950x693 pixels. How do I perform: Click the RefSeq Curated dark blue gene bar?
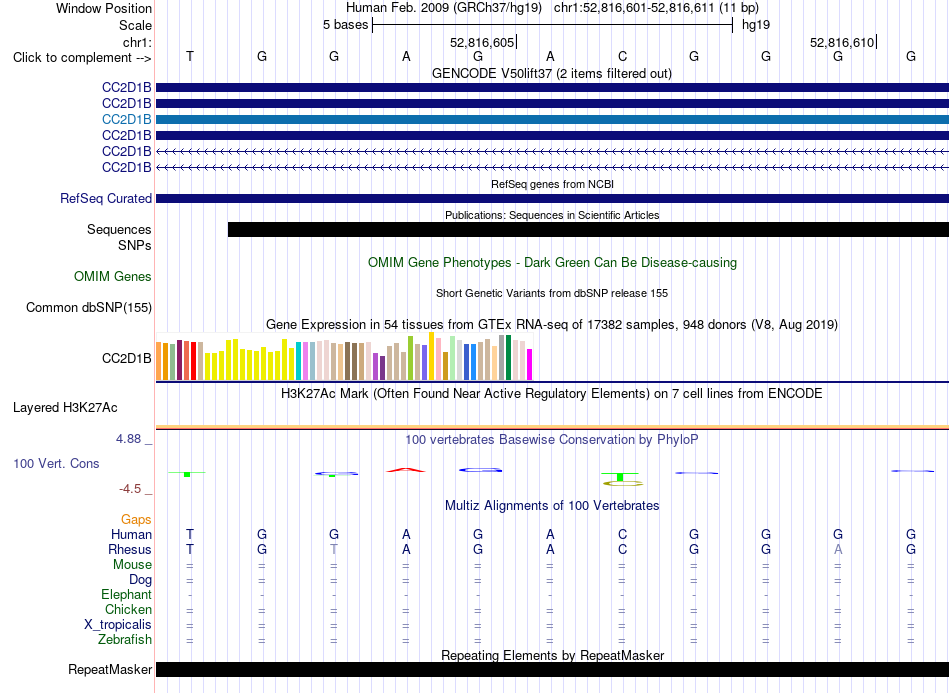(552, 199)
